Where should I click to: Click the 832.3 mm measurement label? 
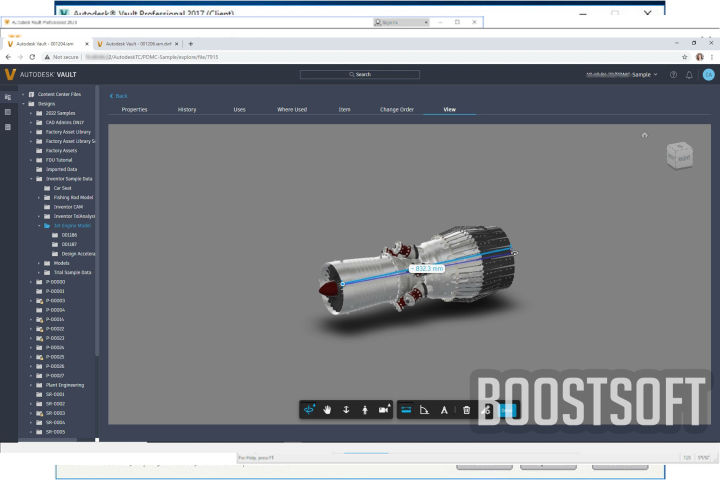[427, 268]
